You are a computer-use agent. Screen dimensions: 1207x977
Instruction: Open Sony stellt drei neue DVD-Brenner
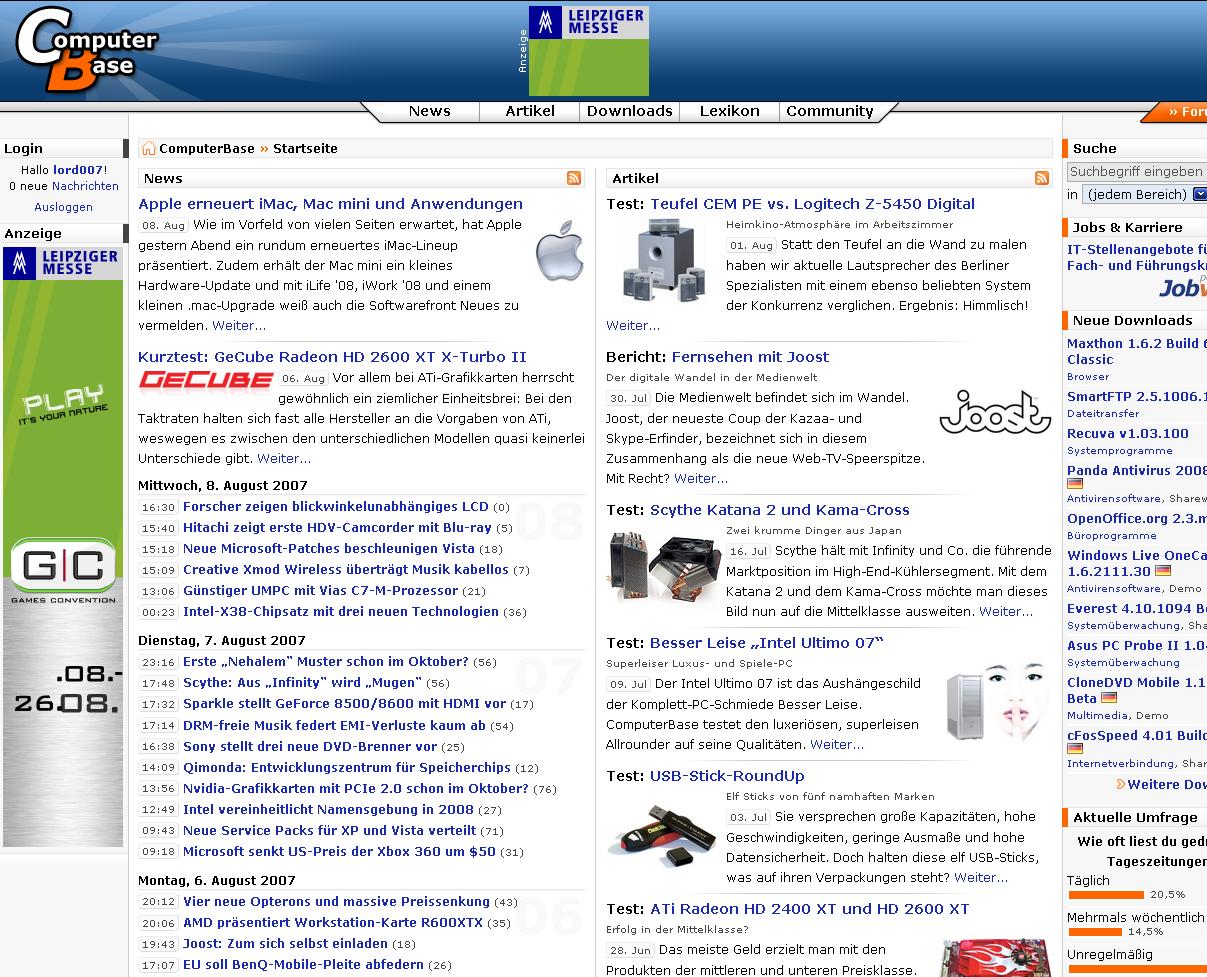(x=310, y=746)
